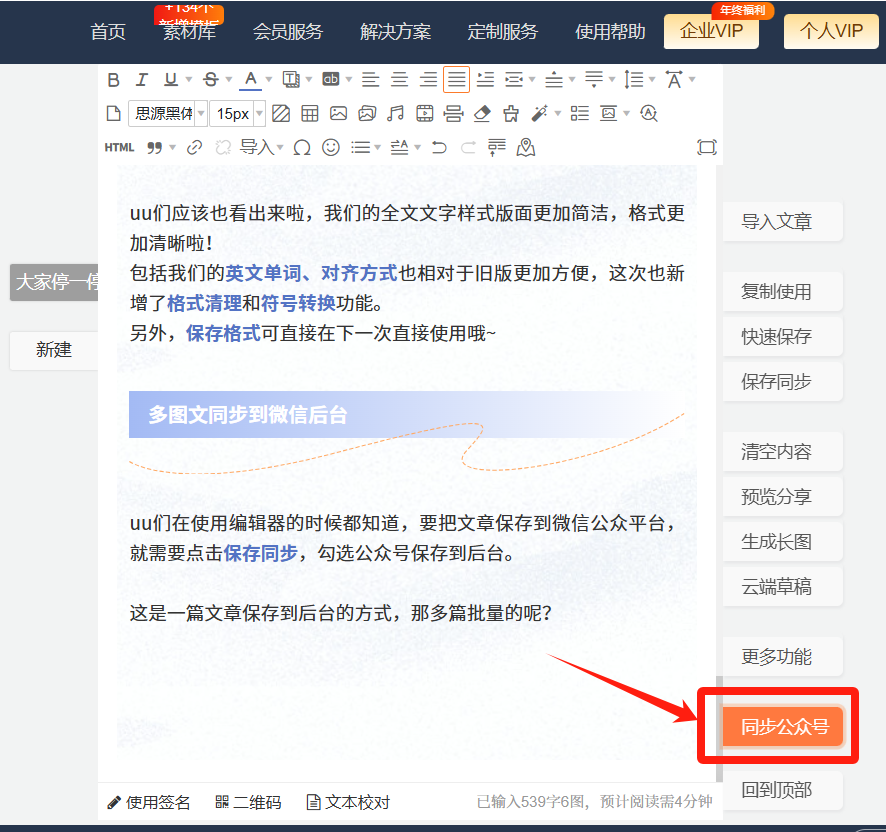Click the 企业VIP button
Screen dimensions: 886x832
point(711,31)
